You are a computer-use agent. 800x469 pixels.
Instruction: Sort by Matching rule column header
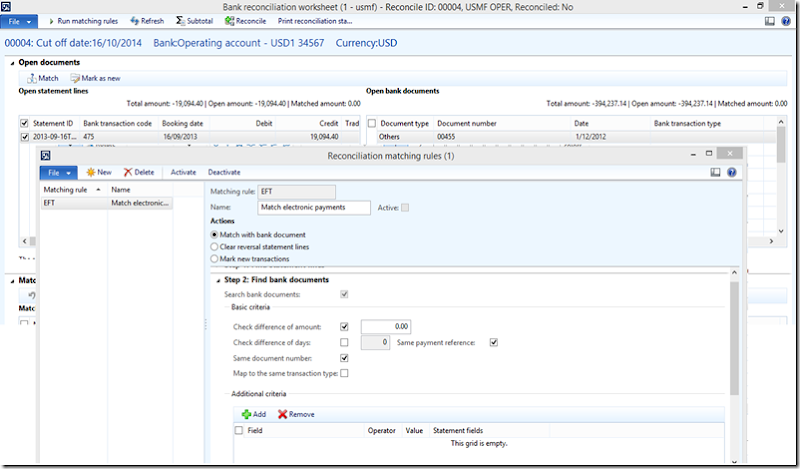coord(72,189)
